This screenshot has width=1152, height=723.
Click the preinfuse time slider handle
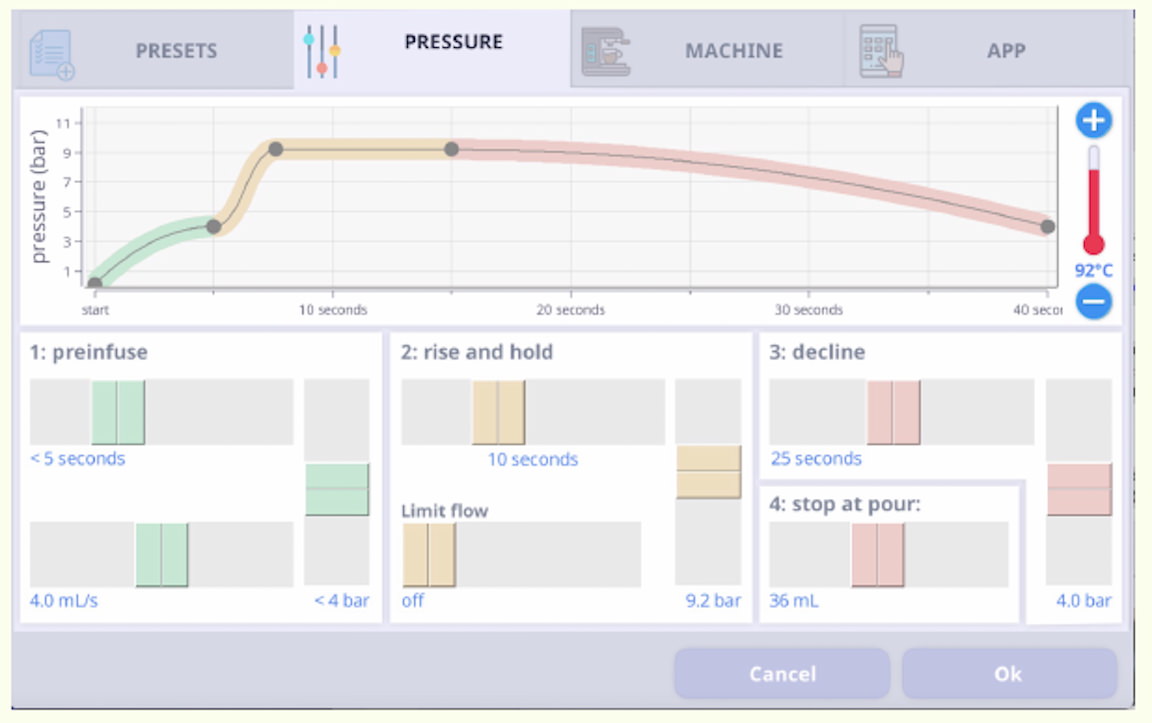point(118,412)
